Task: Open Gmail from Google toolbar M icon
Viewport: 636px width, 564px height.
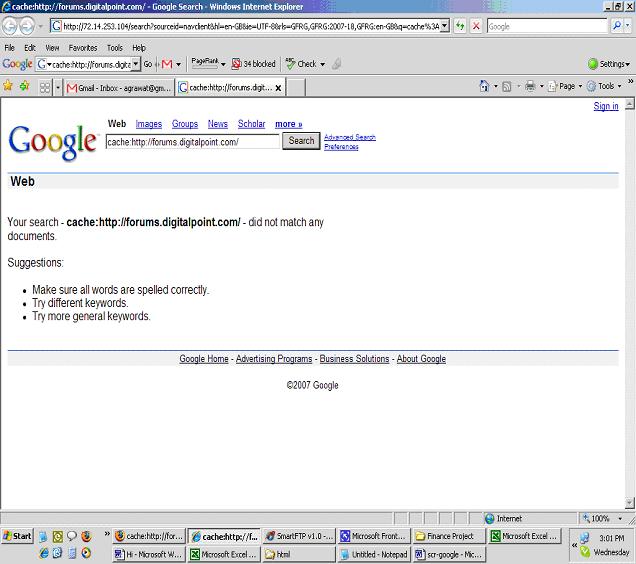Action: [167, 64]
